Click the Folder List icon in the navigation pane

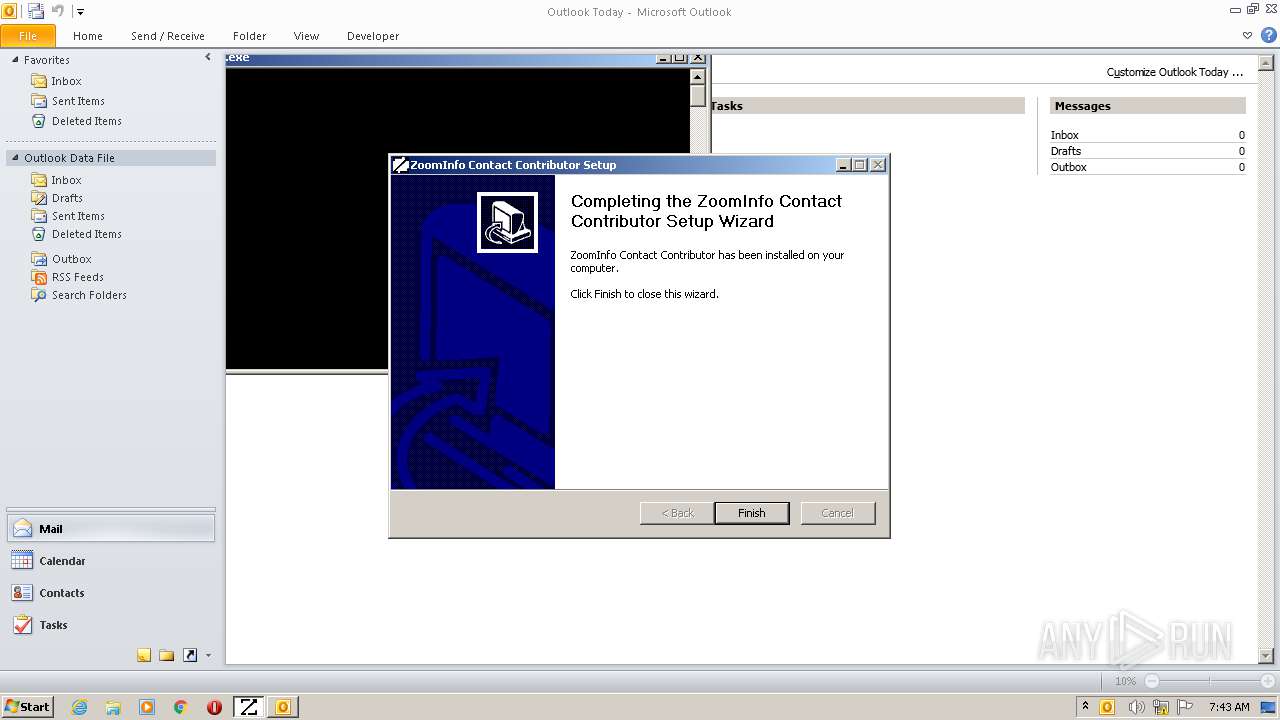pos(167,656)
